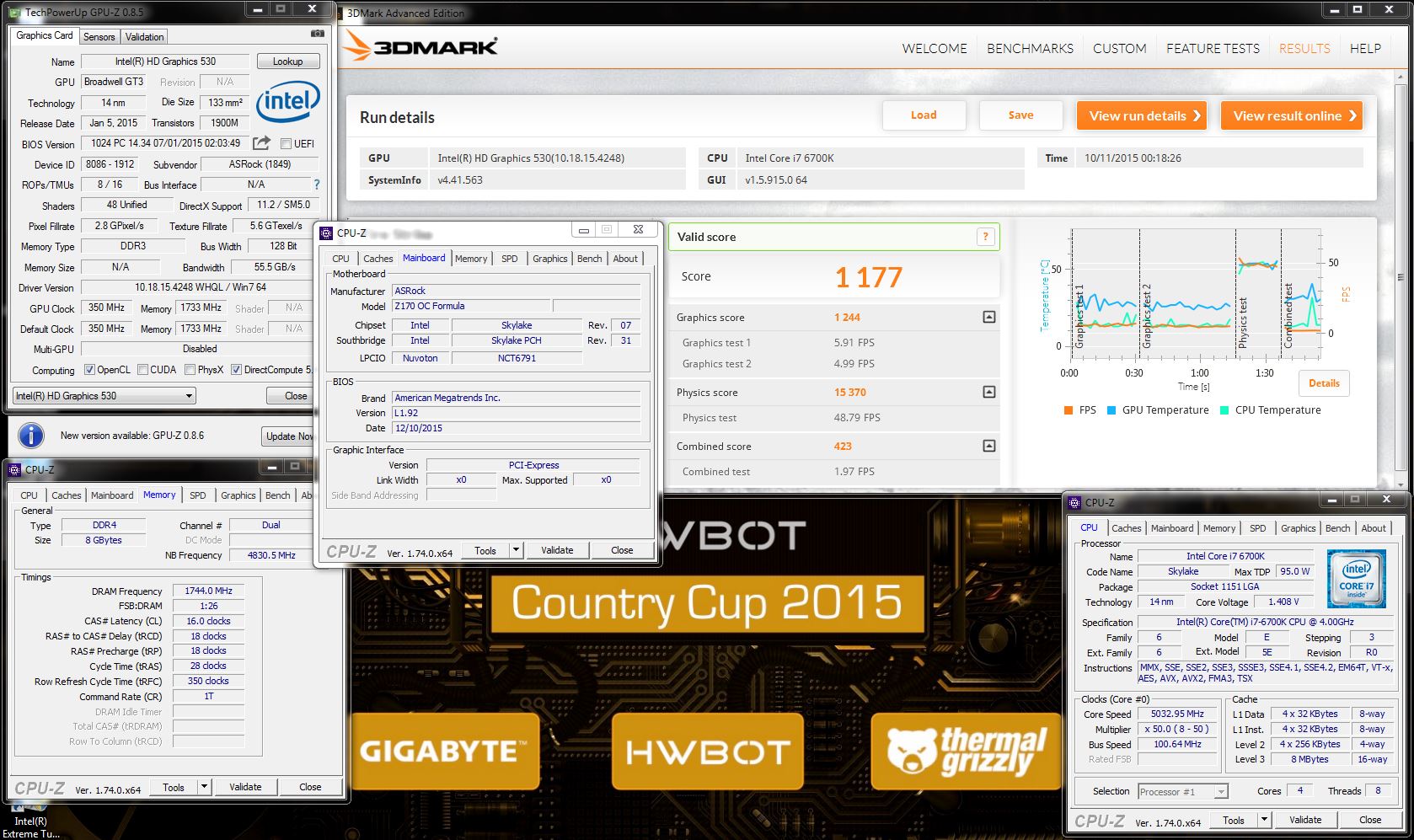This screenshot has width=1414, height=840.
Task: Toggle the PhysX checkbox
Action: [190, 370]
